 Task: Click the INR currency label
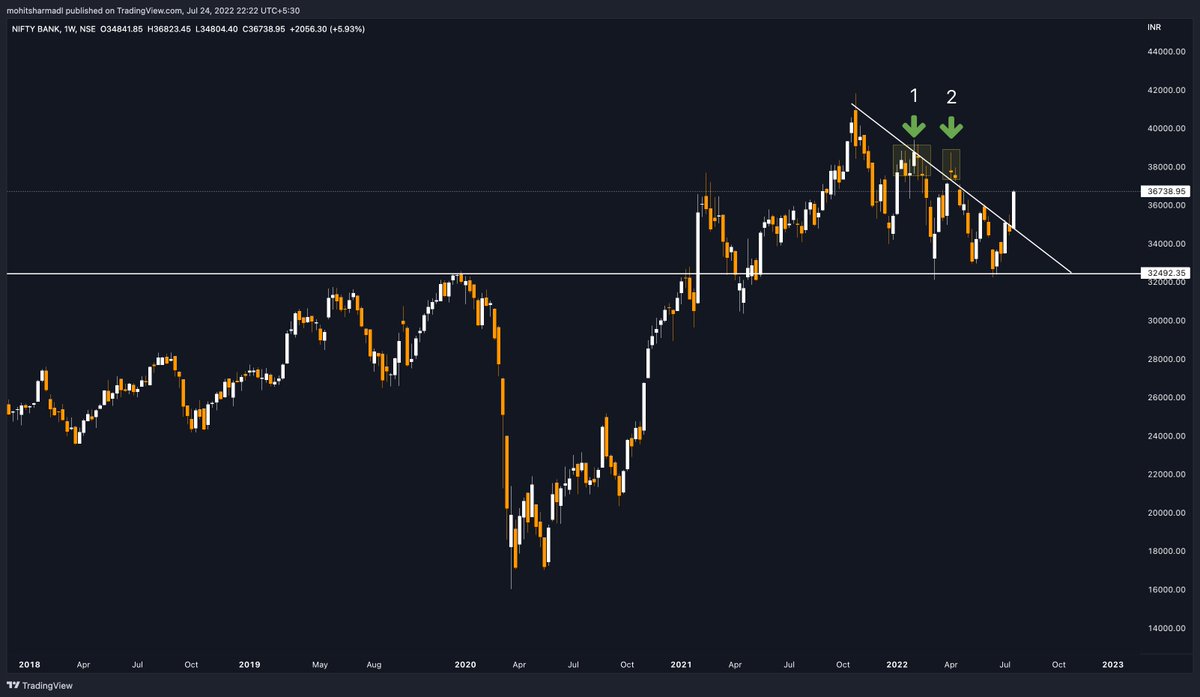click(1154, 27)
